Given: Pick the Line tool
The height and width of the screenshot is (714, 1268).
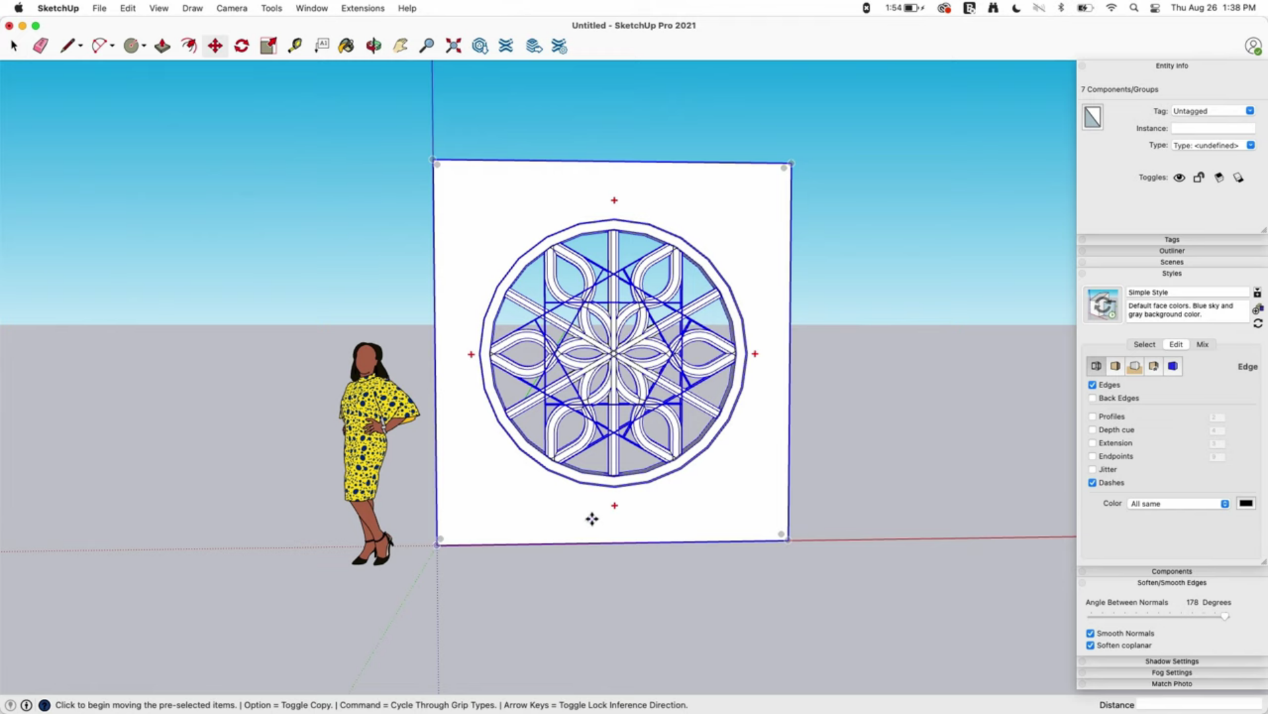Looking at the screenshot, I should (x=68, y=45).
